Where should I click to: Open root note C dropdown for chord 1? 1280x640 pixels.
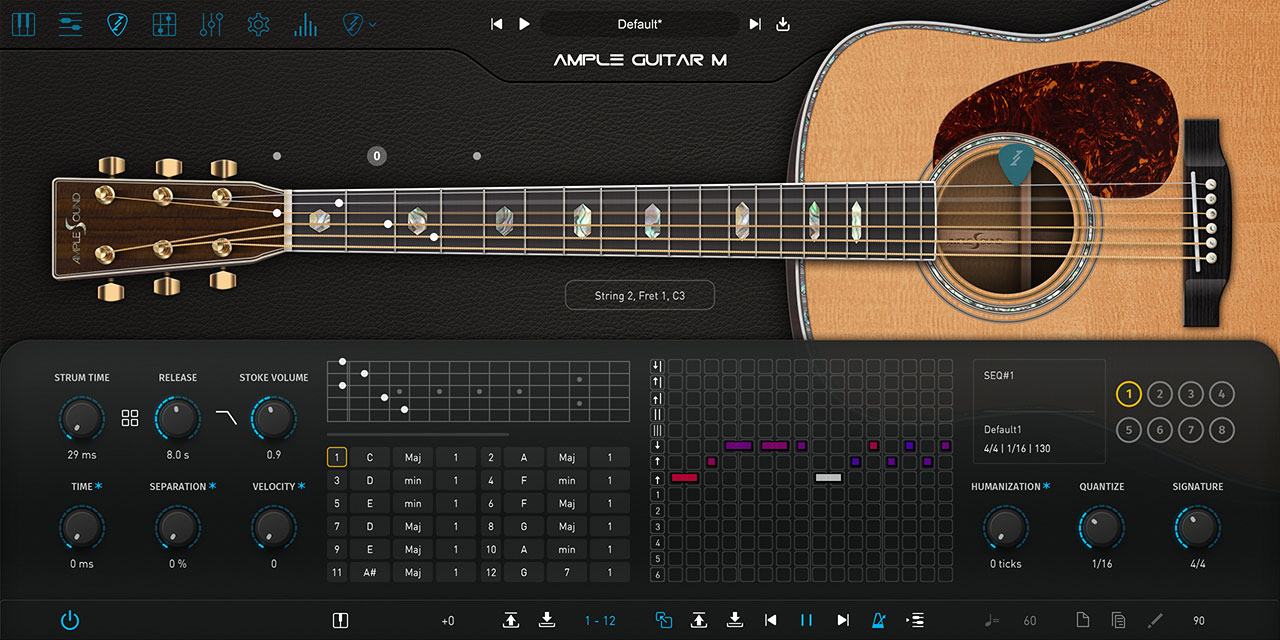[369, 457]
